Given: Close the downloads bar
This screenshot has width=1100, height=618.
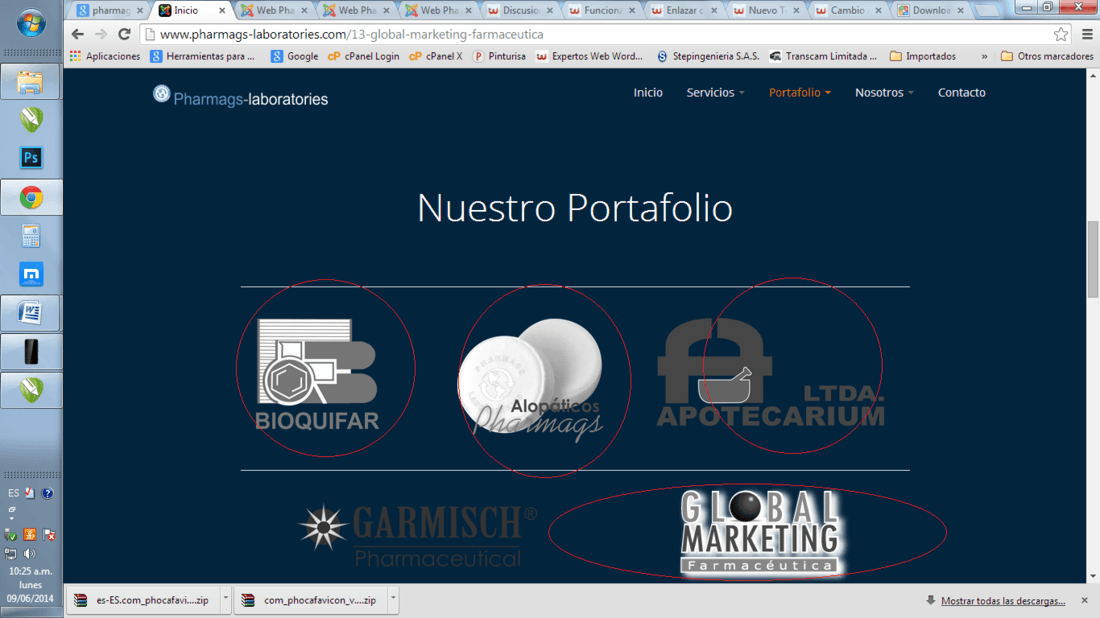Looking at the screenshot, I should coord(1085,600).
